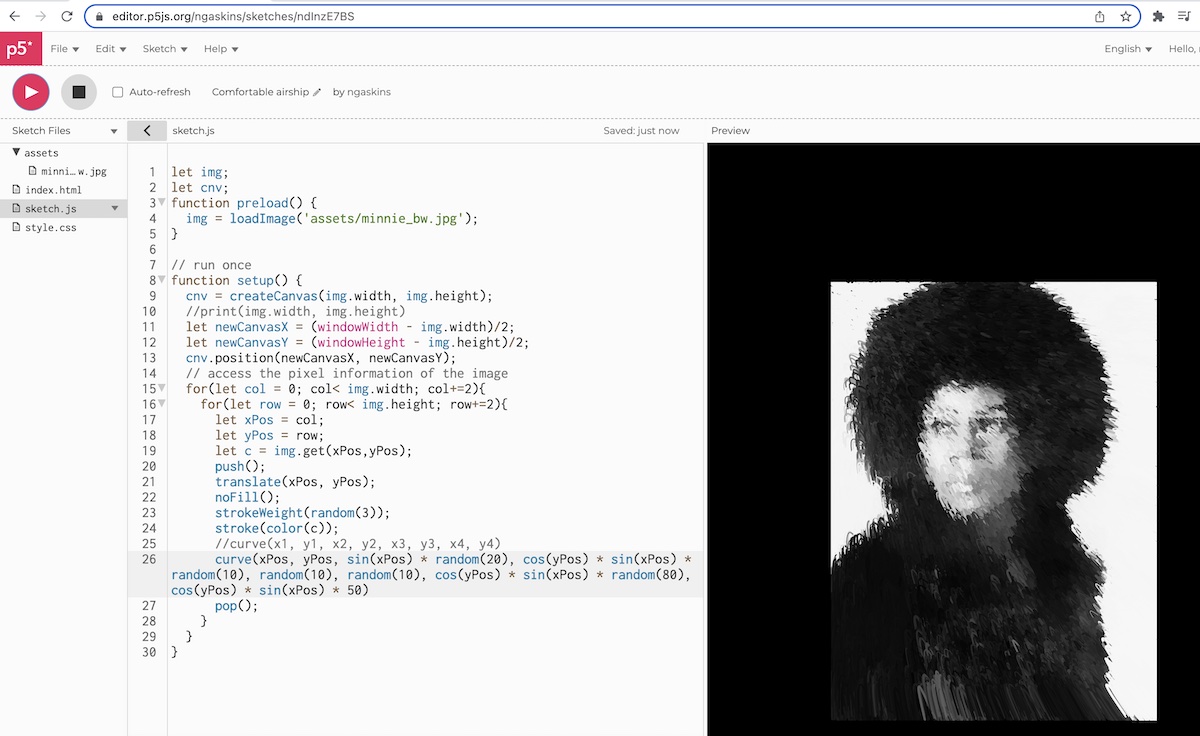This screenshot has width=1200, height=736.
Task: Bookmark this page with the star icon
Action: [x=1126, y=16]
